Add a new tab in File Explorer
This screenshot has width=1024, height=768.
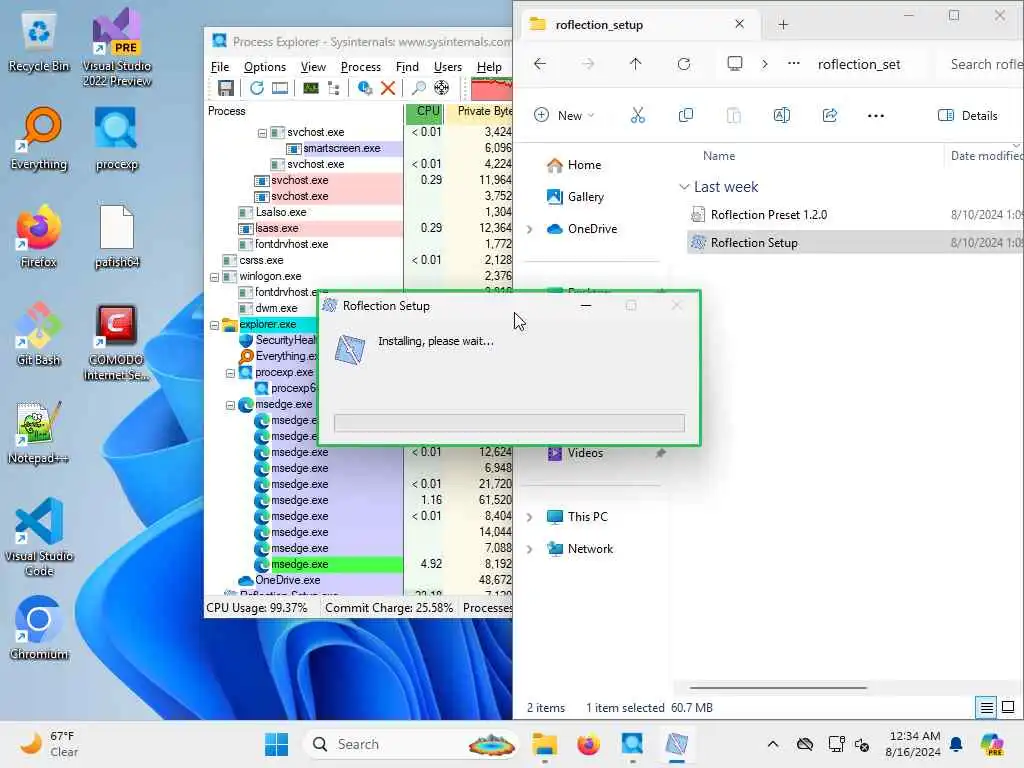[x=783, y=25]
